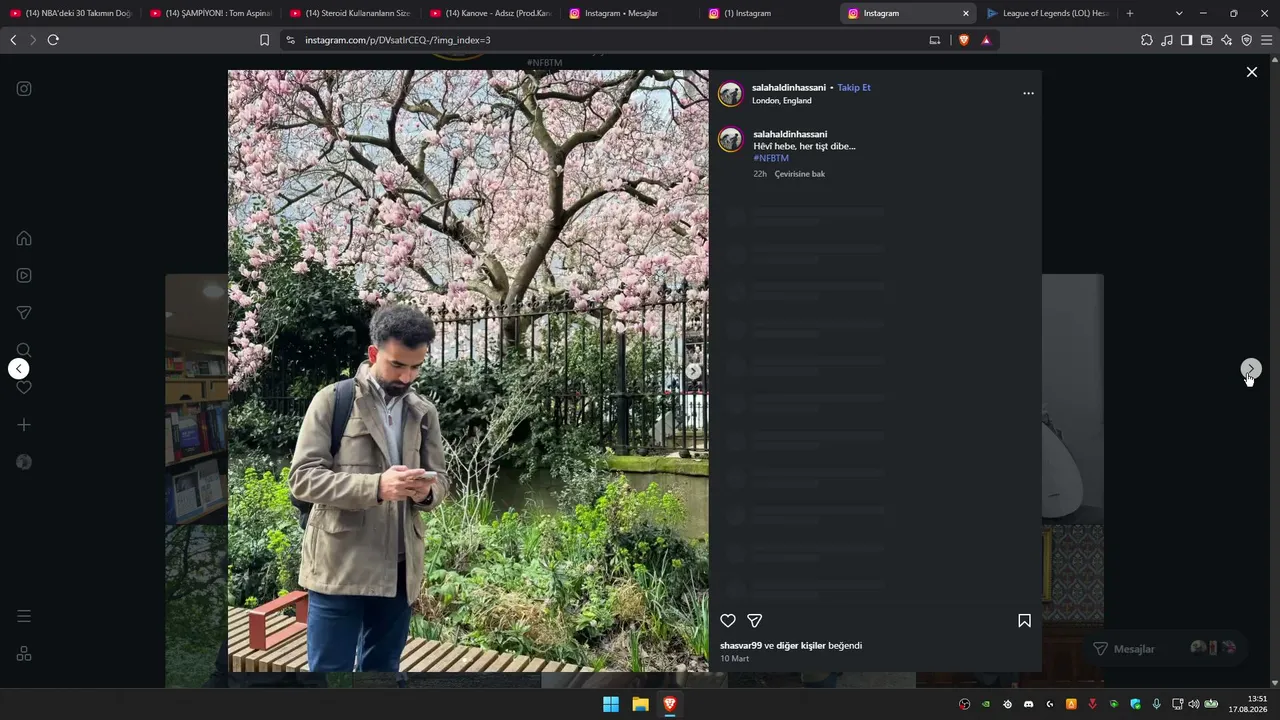Click Brave browser taskbar icon
The image size is (1280, 720).
click(670, 704)
